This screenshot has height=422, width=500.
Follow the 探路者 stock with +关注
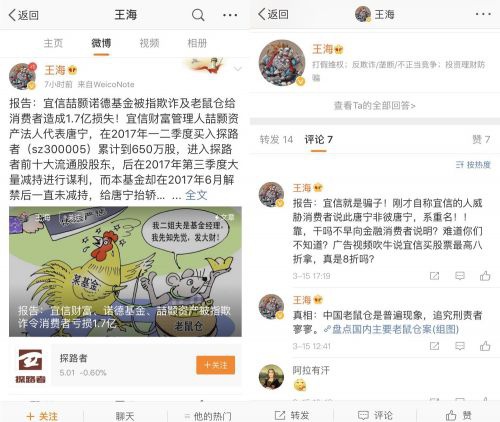(x=216, y=365)
